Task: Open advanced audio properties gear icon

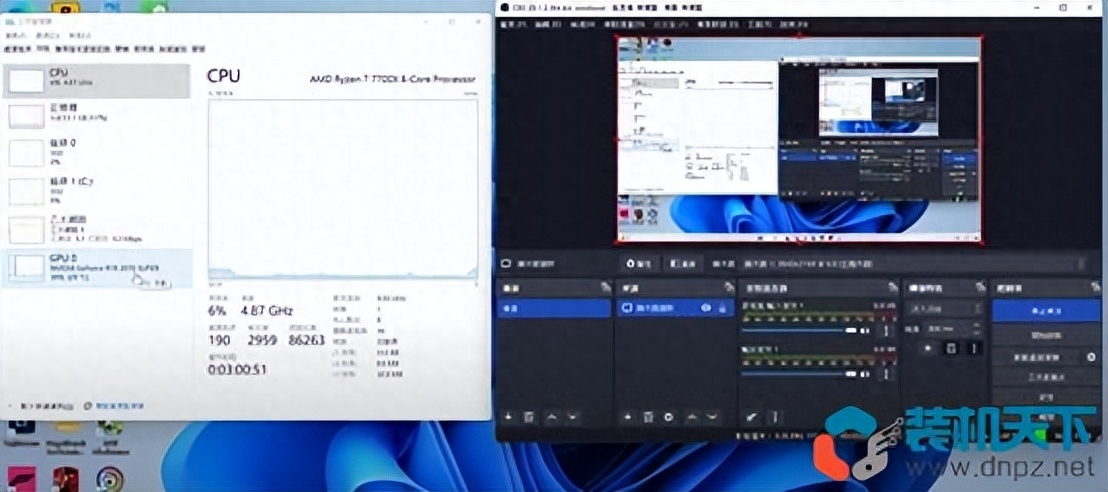Action: tap(752, 417)
